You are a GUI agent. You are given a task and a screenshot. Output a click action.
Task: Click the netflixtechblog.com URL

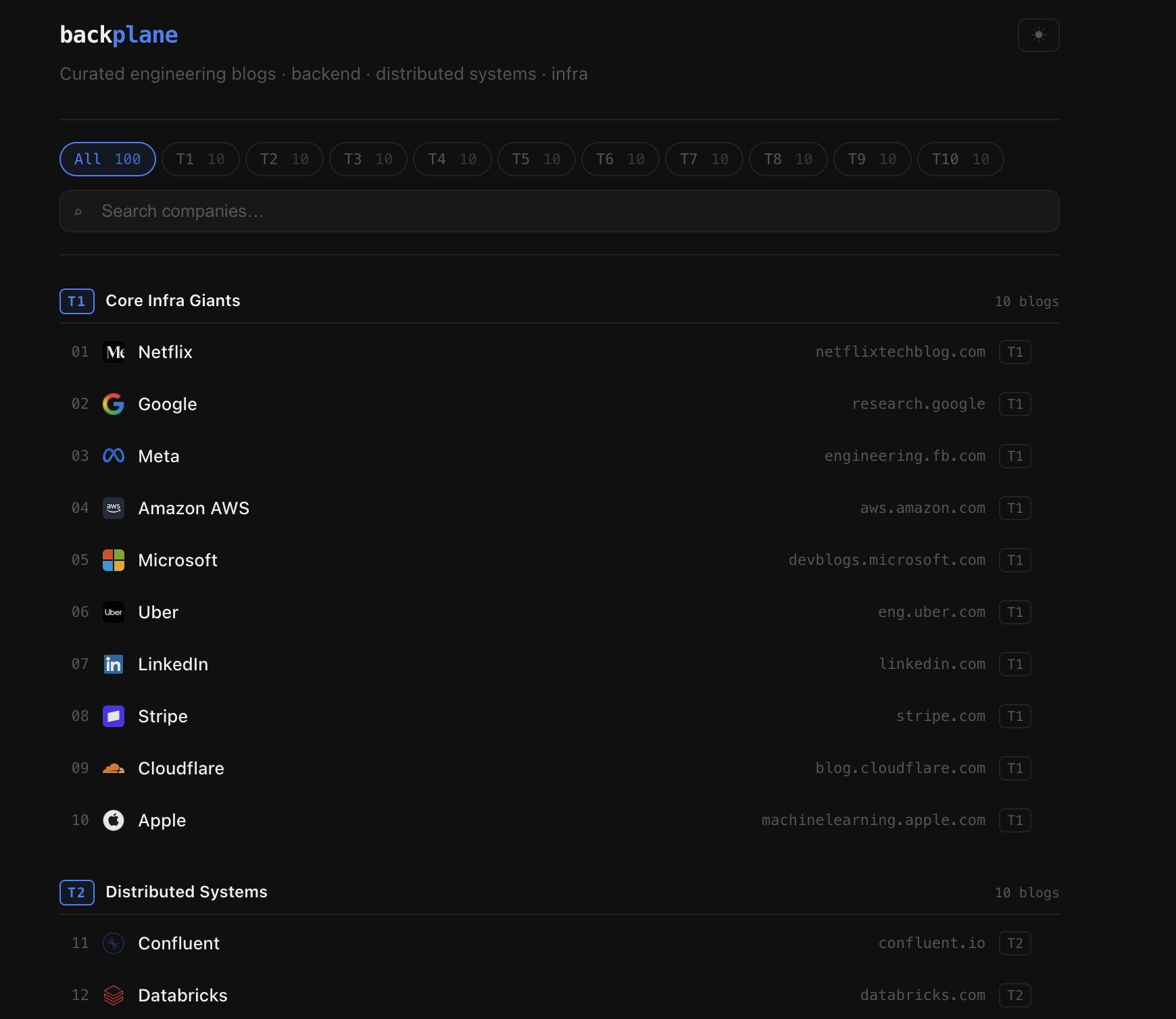[x=900, y=352]
